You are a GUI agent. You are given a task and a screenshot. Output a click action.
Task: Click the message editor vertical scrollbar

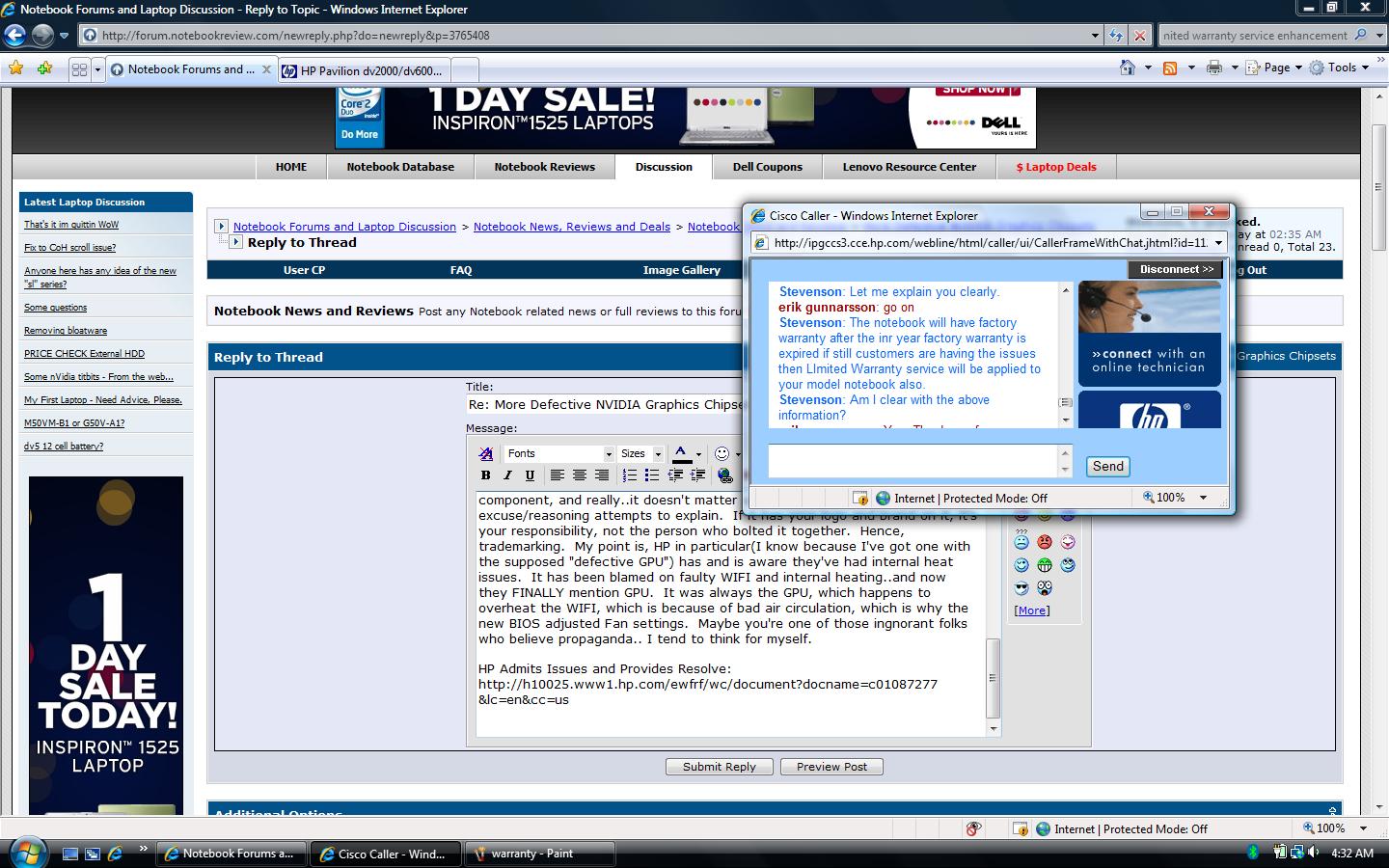(x=994, y=613)
